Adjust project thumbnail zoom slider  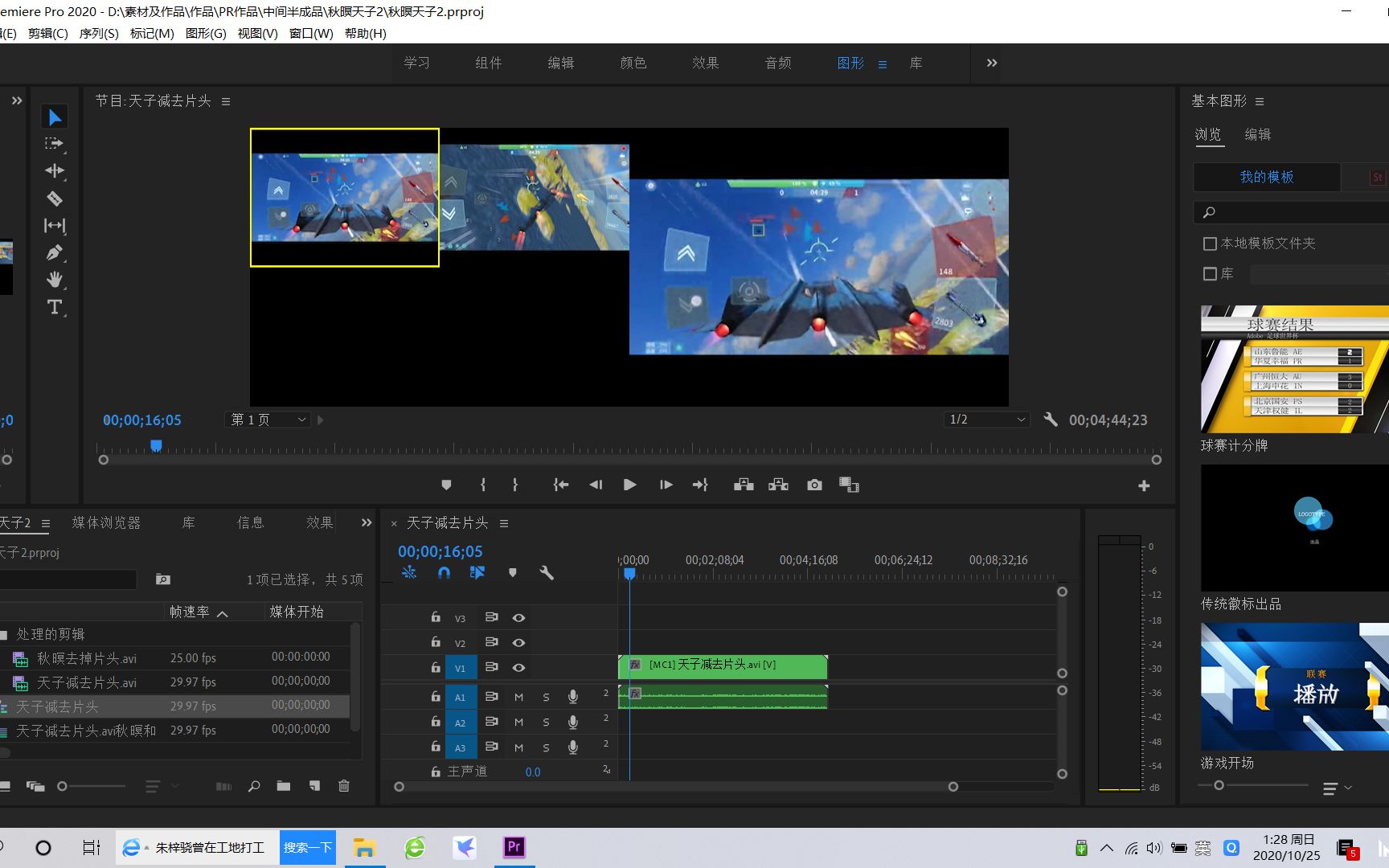62,786
